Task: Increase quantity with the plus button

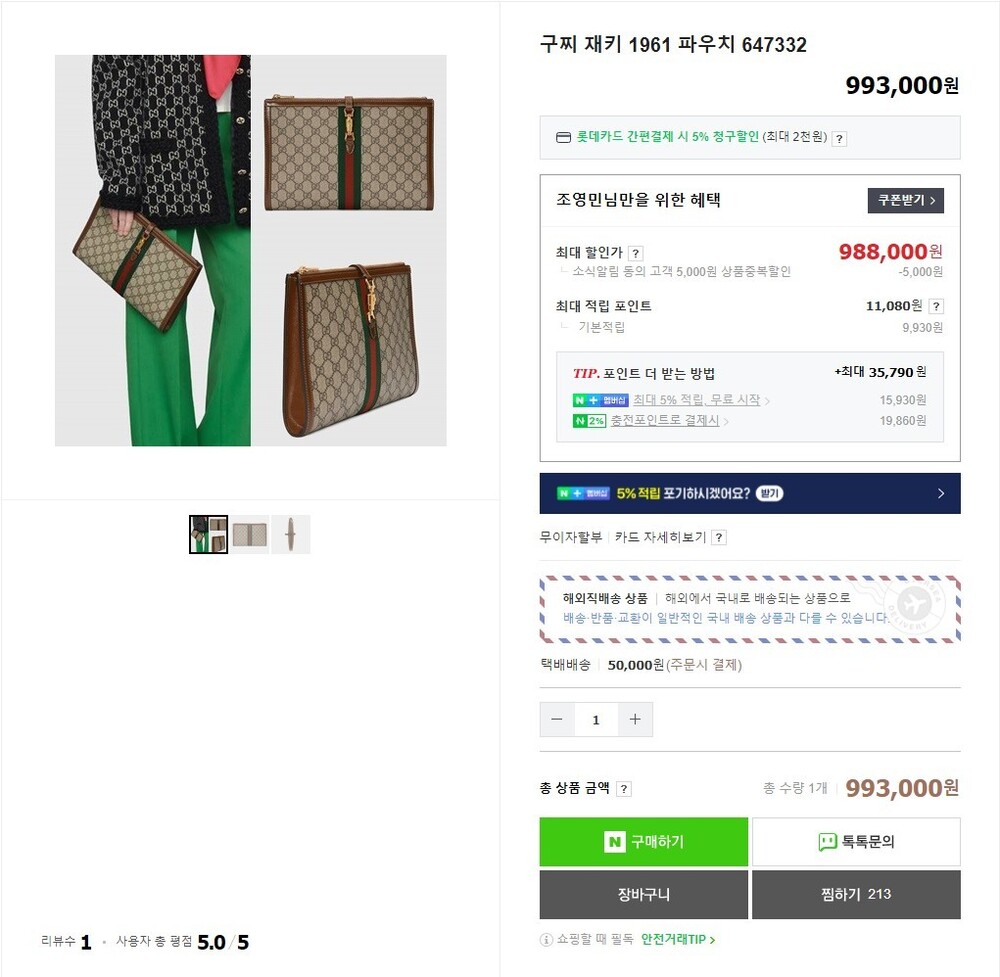Action: coord(635,719)
